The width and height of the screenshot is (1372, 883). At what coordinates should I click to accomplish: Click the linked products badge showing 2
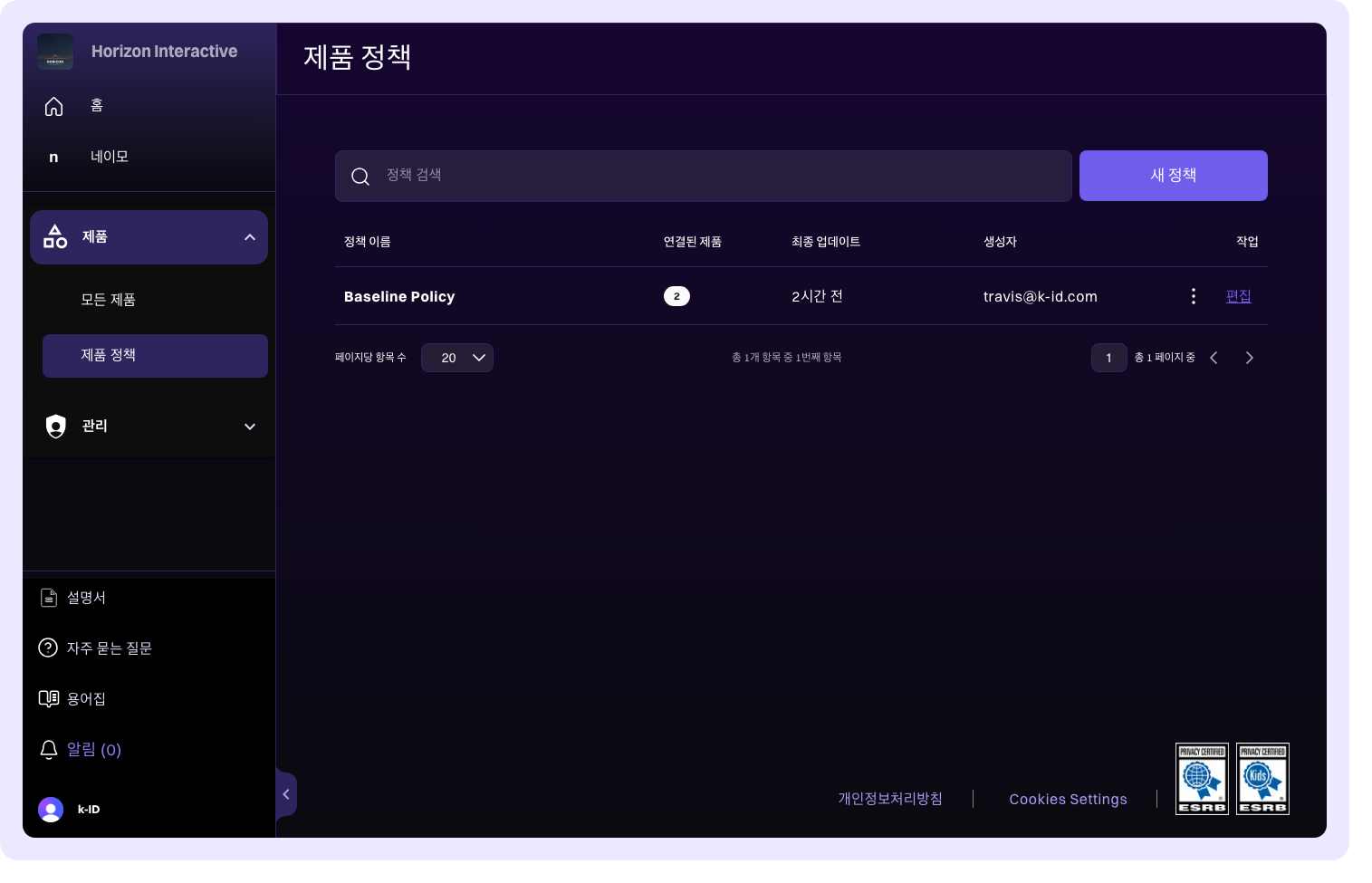(x=676, y=296)
